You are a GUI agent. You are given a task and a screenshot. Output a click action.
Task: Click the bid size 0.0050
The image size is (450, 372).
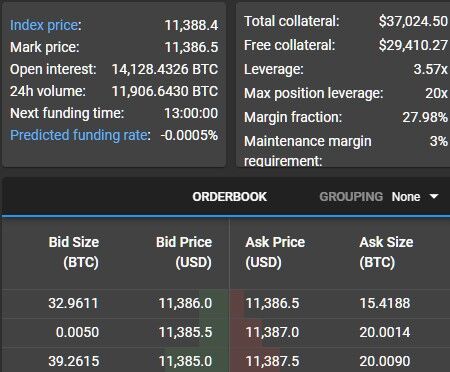[x=77, y=332]
